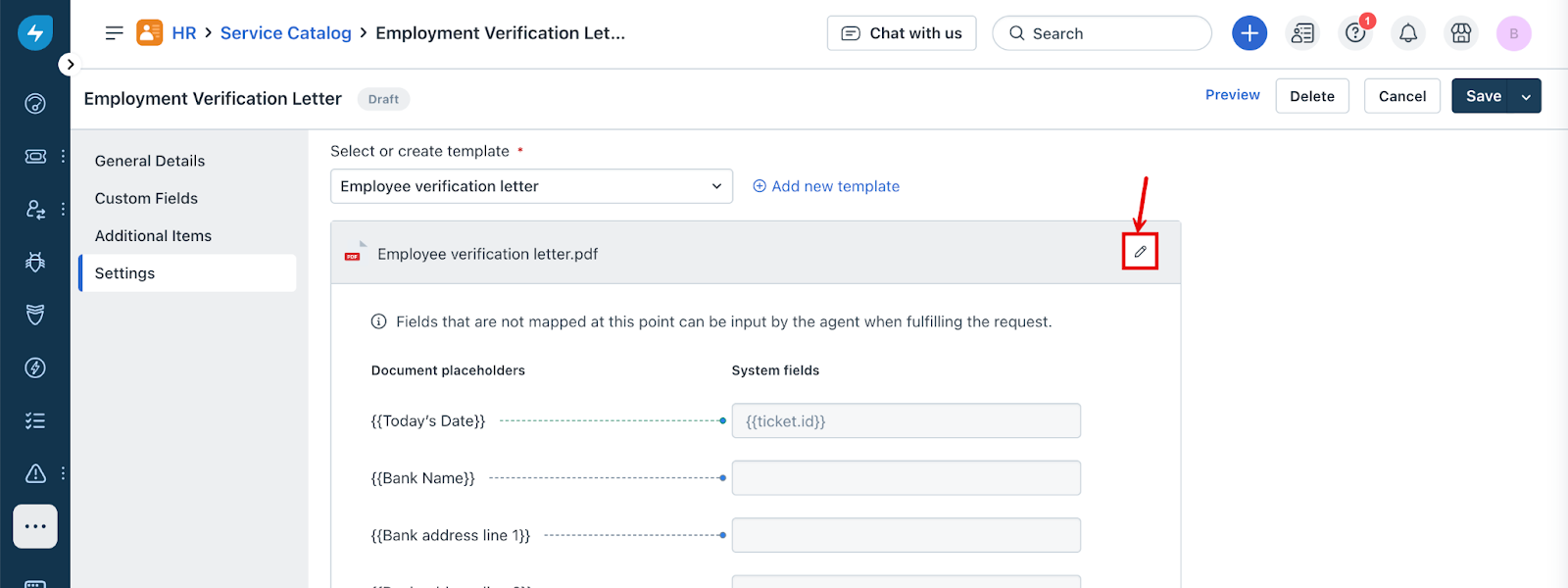Go to Additional Items section
Viewport: 1568px width, 588px height.
(x=153, y=235)
